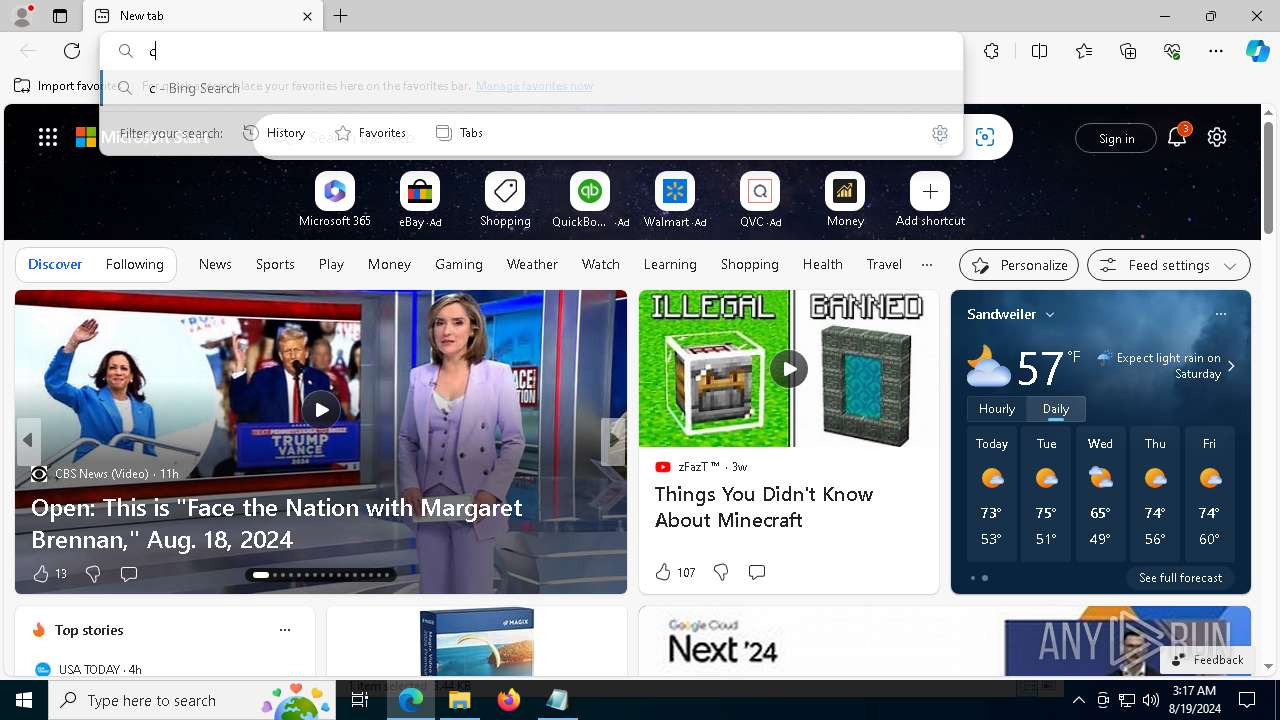Open the notifications bell icon
Viewport: 1280px width, 720px height.
coord(1177,137)
